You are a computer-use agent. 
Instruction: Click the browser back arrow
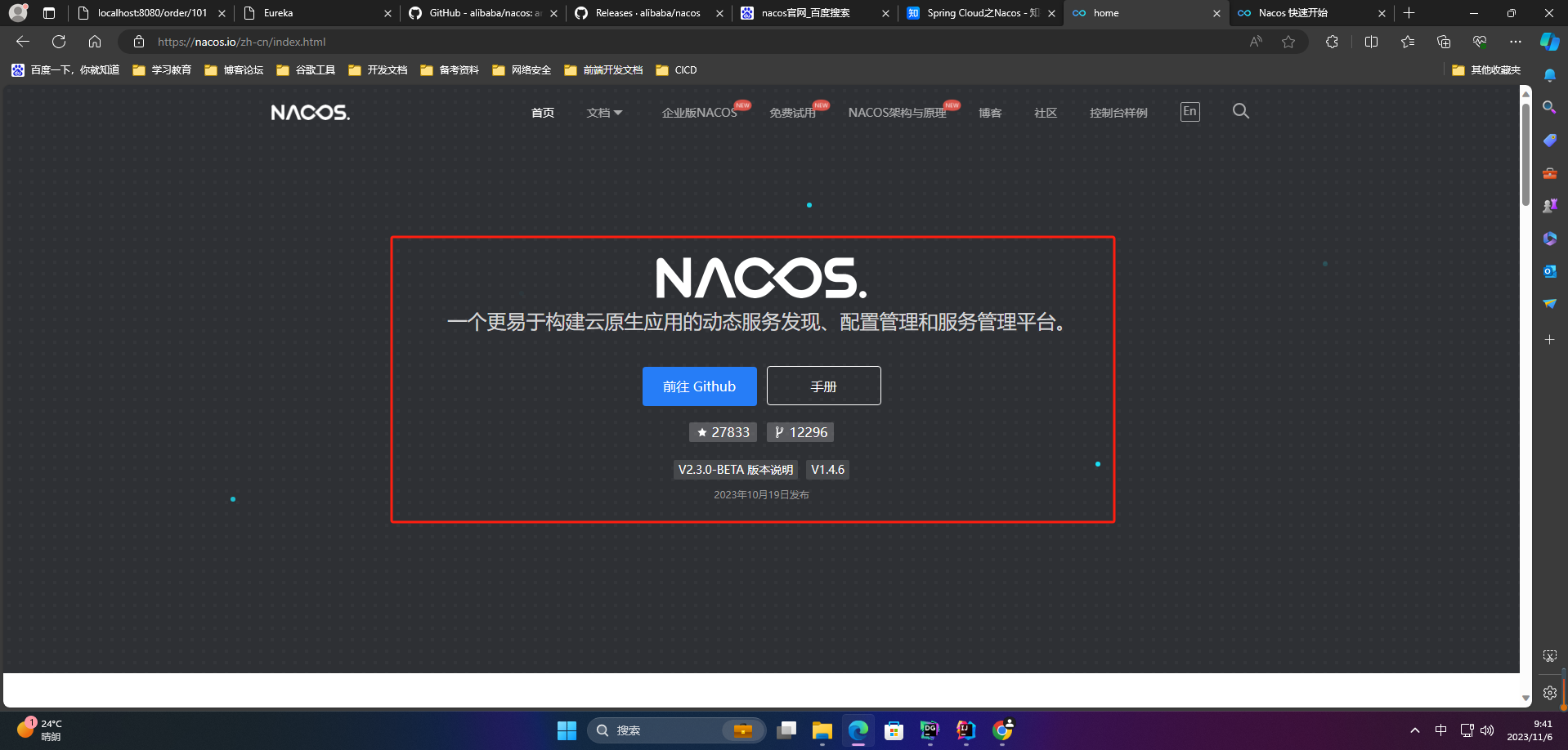click(23, 42)
